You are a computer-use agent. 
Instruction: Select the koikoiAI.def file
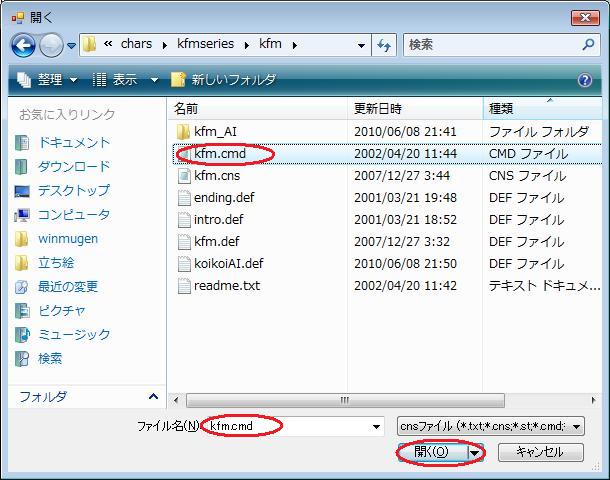tap(229, 264)
